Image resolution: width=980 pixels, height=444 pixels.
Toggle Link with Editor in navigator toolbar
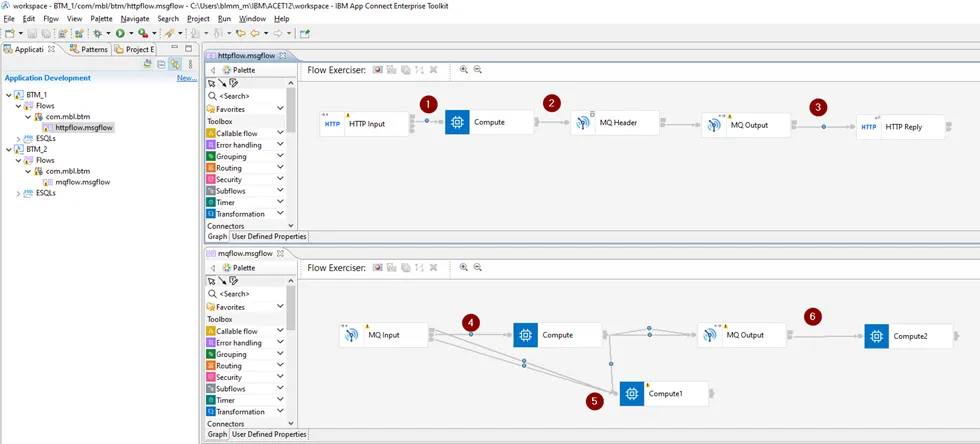(175, 64)
